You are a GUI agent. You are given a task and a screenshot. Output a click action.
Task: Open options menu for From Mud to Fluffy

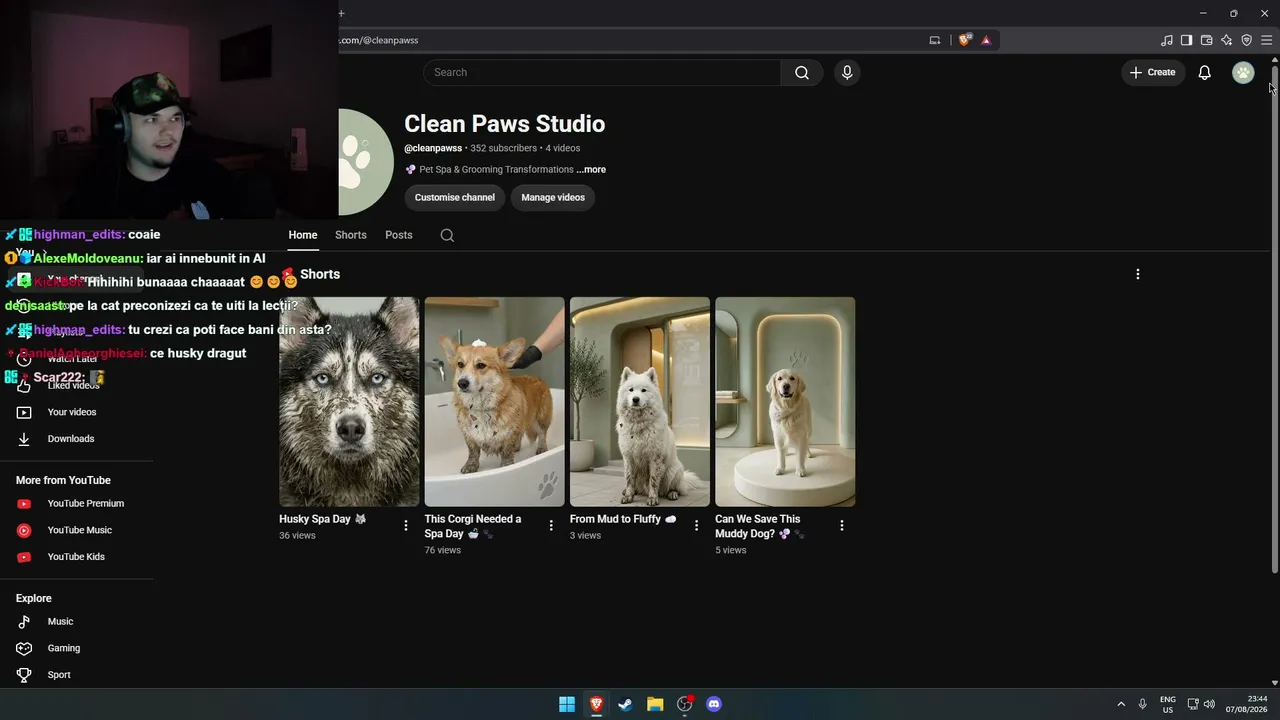pos(697,525)
